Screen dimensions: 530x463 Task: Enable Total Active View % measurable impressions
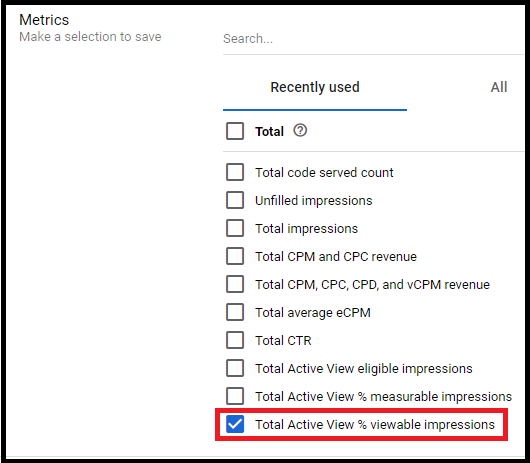point(235,396)
